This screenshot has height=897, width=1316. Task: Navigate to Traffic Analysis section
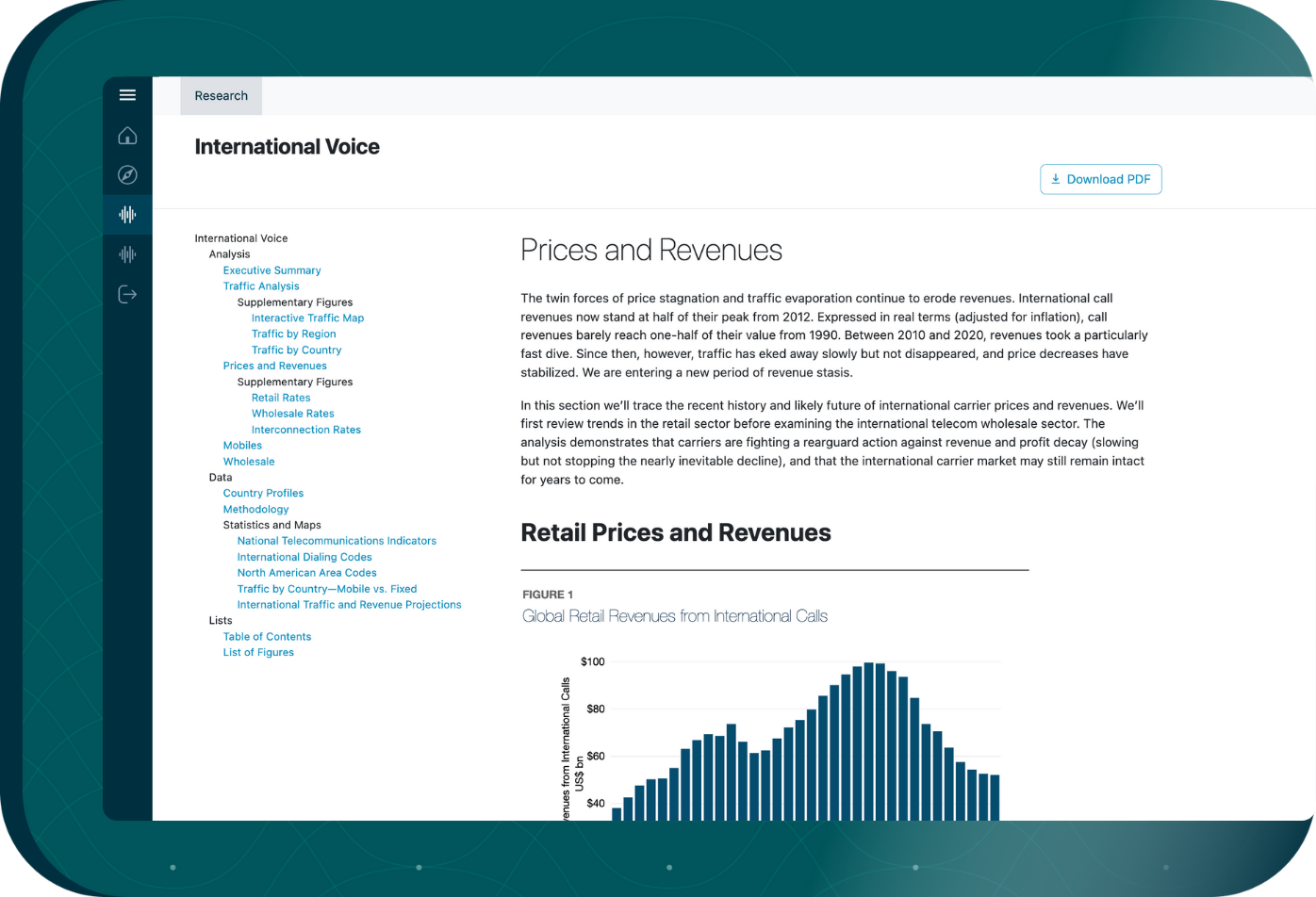261,286
